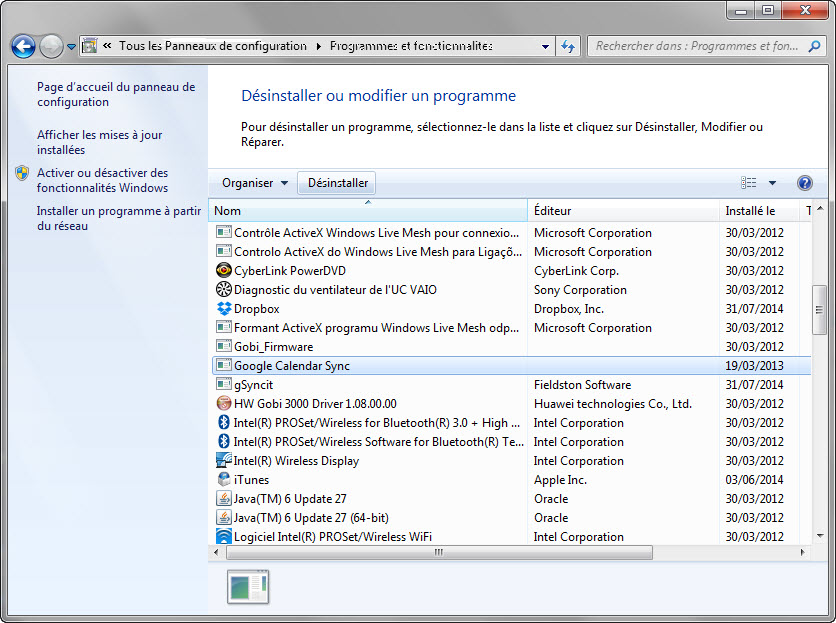Screen dimensions: 836x623
Task: Click the forward navigation arrow
Action: coord(52,46)
